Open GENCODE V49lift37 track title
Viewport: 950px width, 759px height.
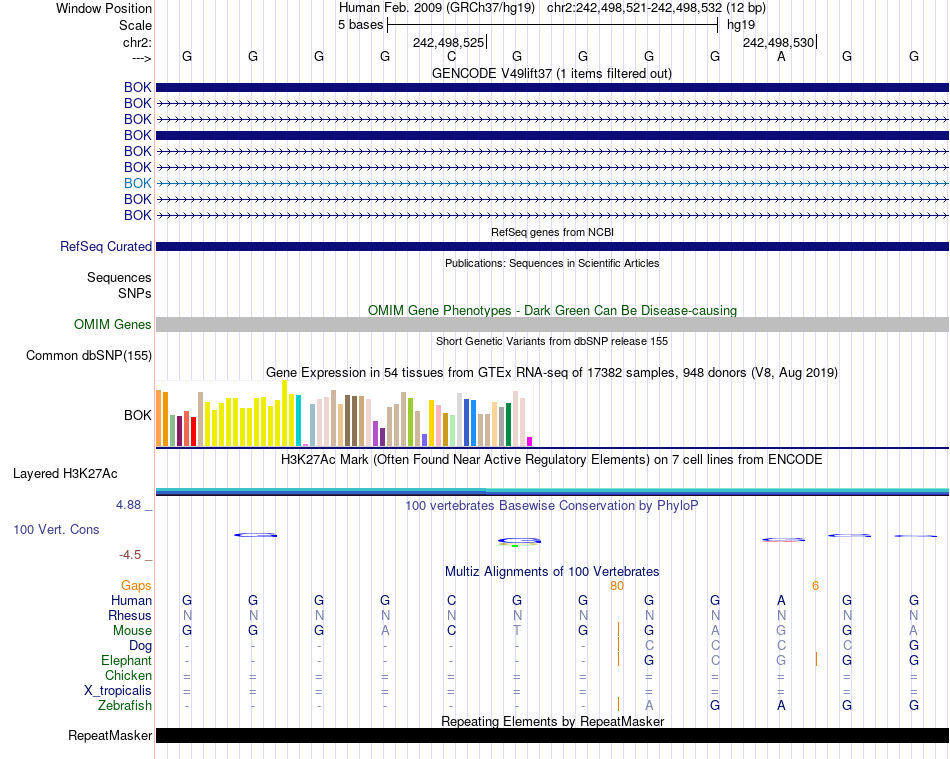tap(552, 73)
